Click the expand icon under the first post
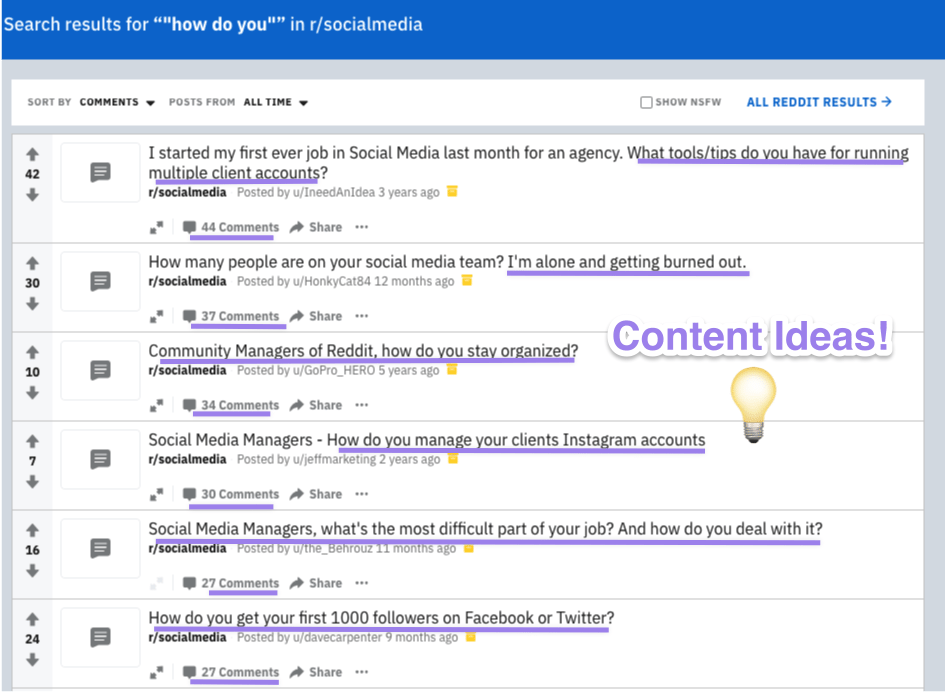 click(158, 227)
